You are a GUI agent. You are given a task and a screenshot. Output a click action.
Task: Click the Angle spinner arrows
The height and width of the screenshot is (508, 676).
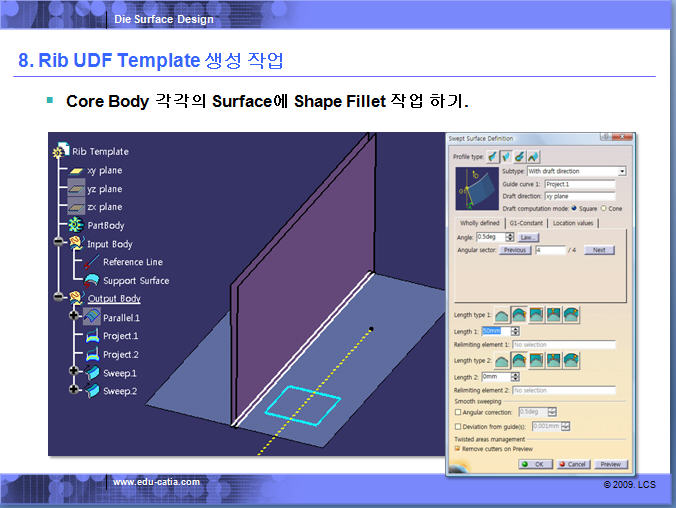[x=511, y=237]
